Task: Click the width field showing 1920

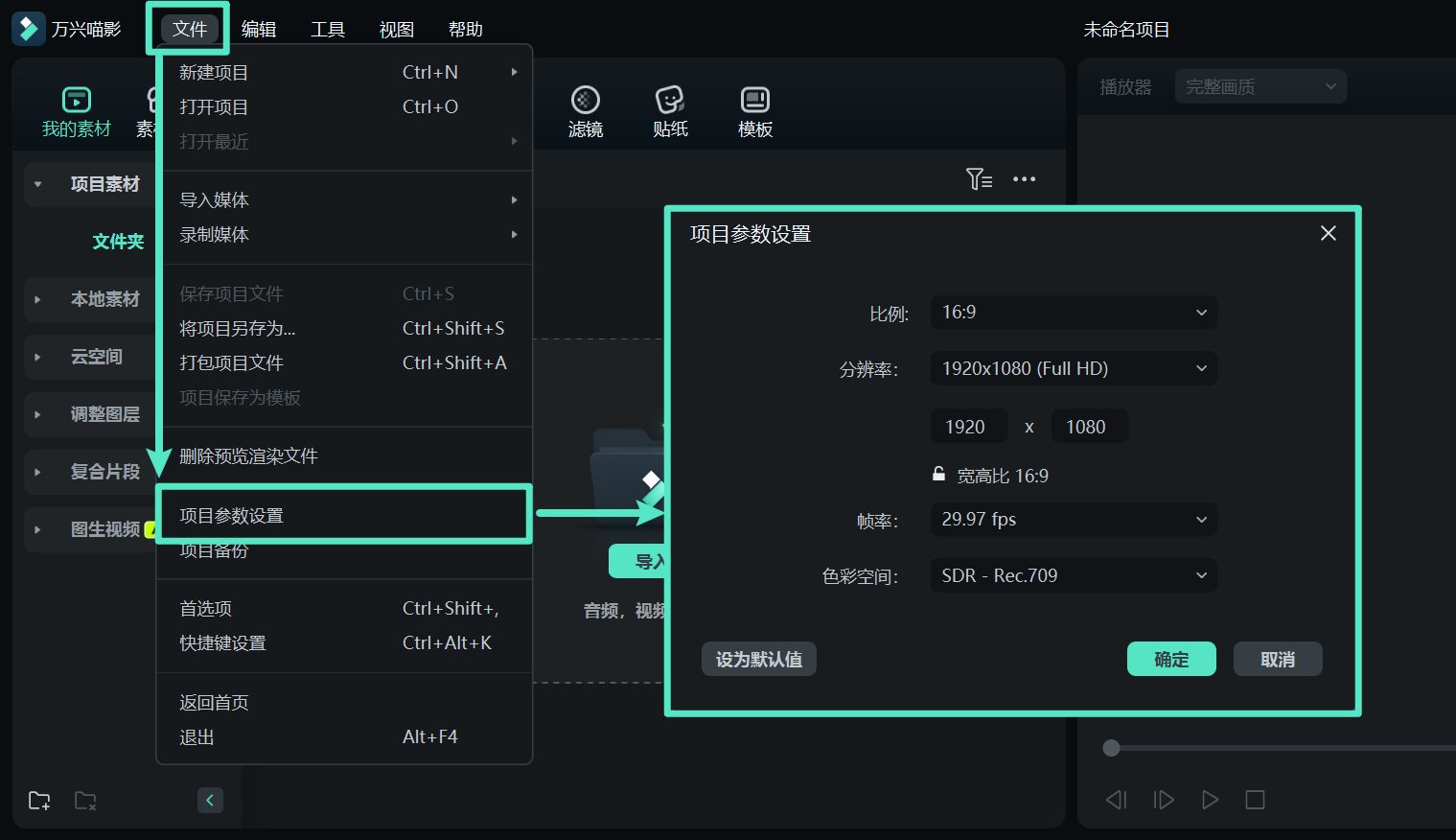Action: point(967,427)
